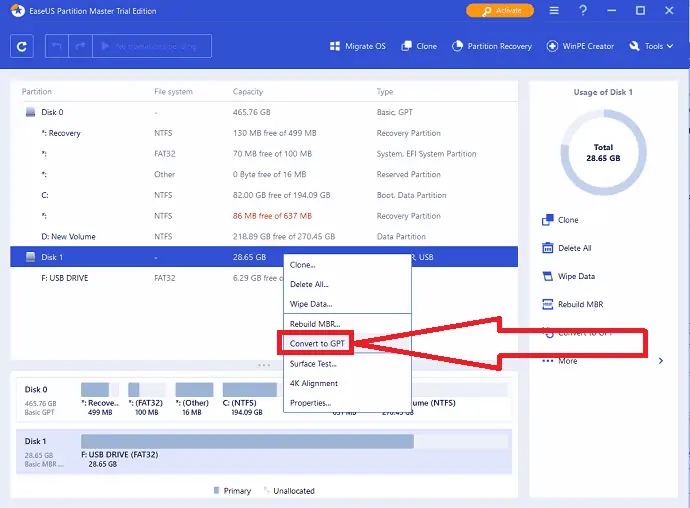The height and width of the screenshot is (508, 690).
Task: Choose Clone... from context menu
Action: click(347, 265)
